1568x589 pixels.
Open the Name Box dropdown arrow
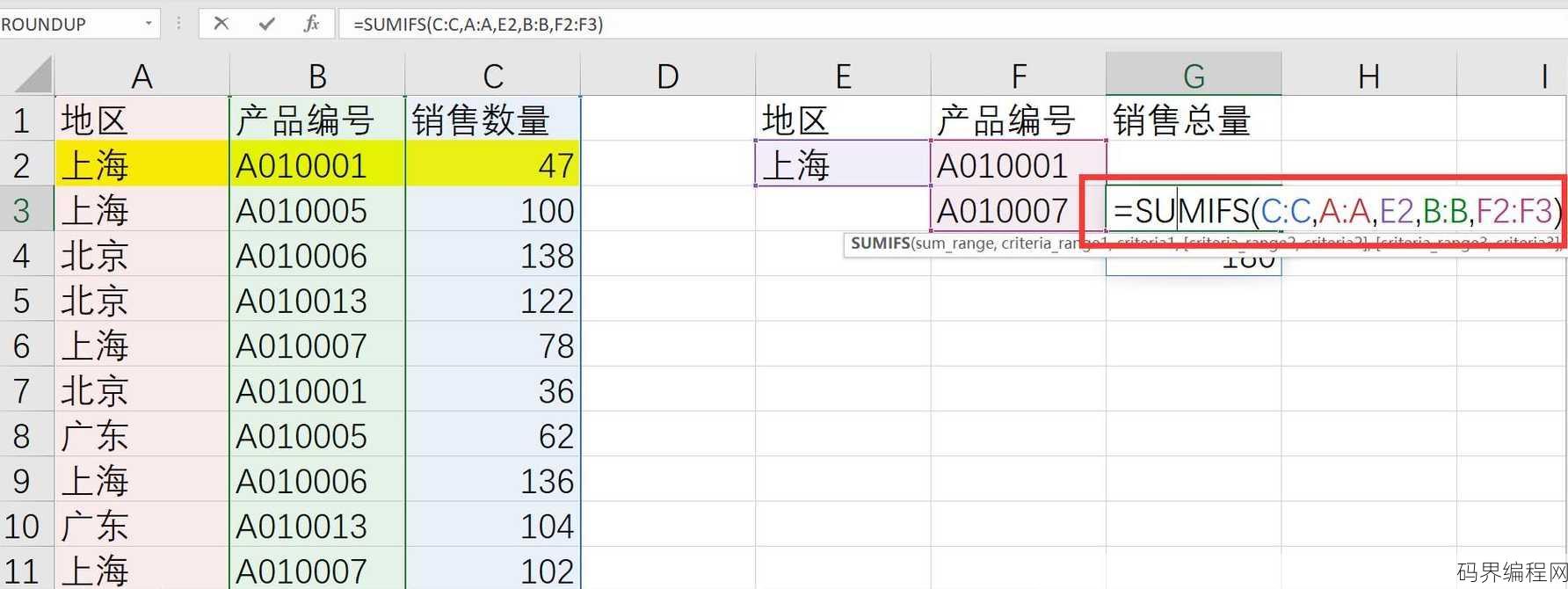pyautogui.click(x=148, y=24)
